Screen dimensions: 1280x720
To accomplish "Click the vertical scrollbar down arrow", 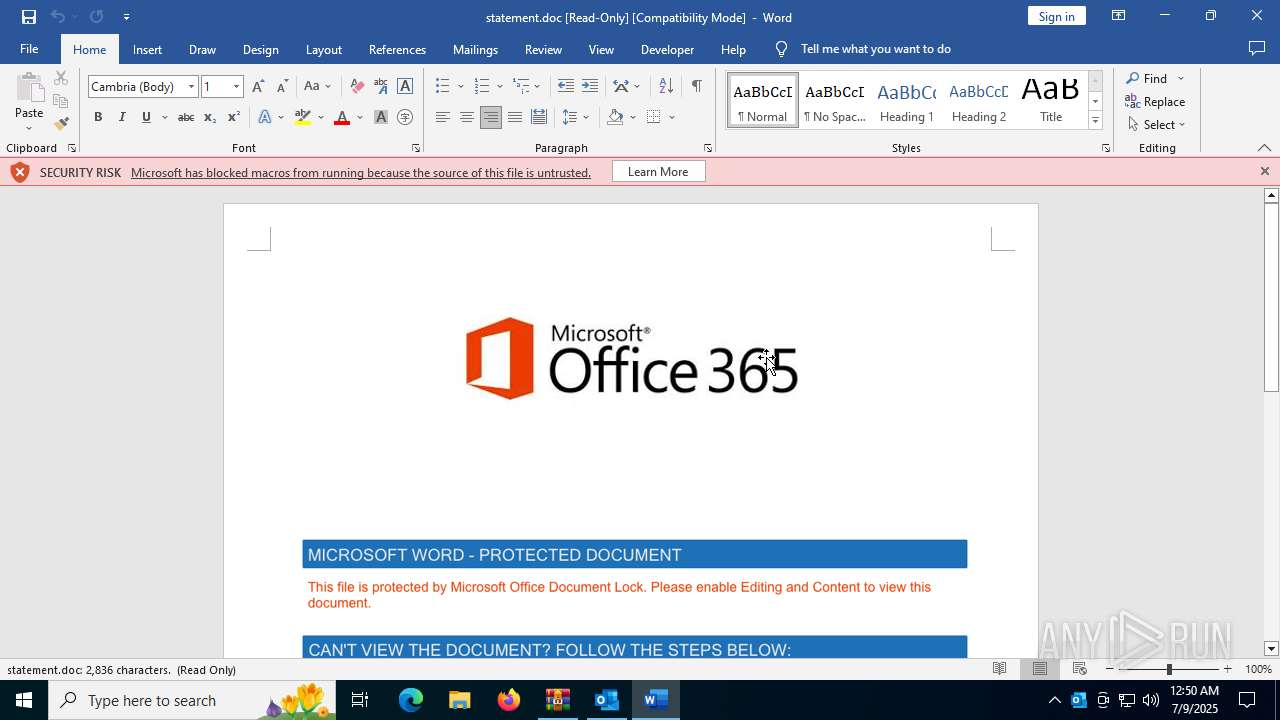I will tap(1271, 649).
